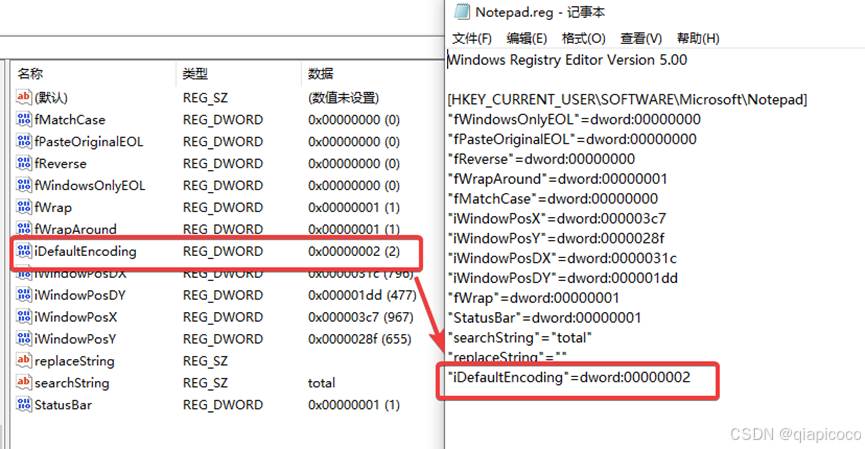This screenshot has width=865, height=449.
Task: Click the fWindowsOnlyEOL DWORD icon
Action: [x=24, y=185]
